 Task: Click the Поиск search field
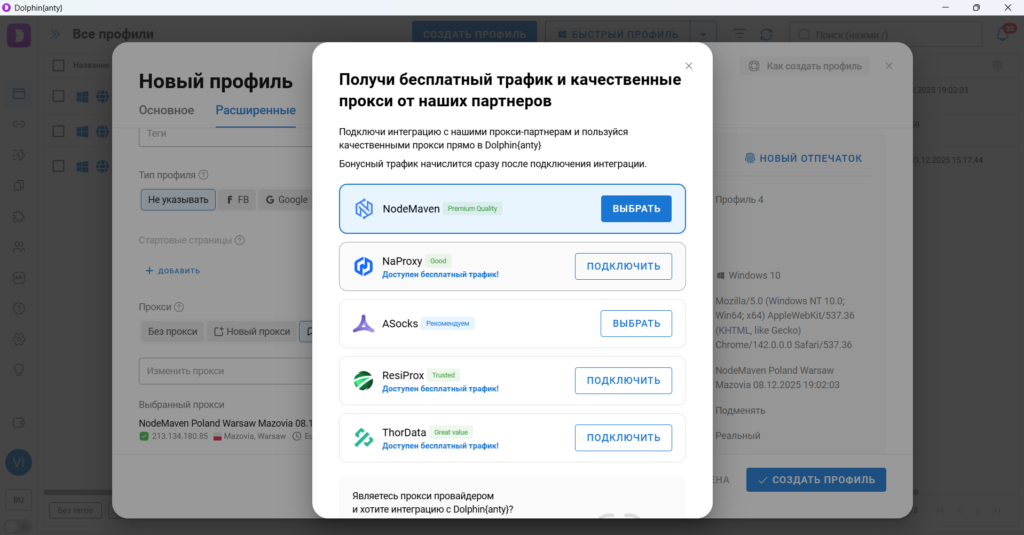[886, 34]
